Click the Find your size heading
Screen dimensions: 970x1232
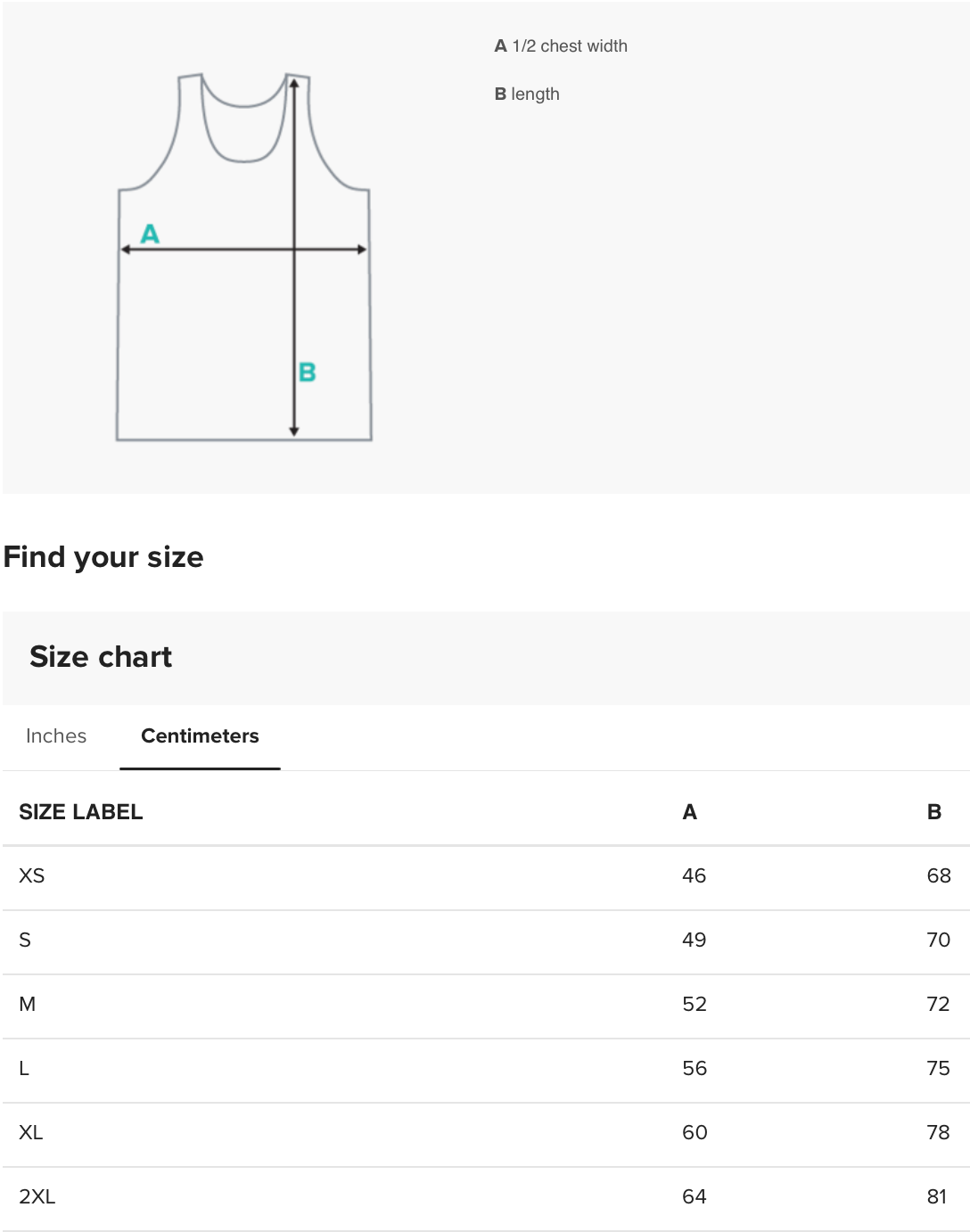(103, 557)
